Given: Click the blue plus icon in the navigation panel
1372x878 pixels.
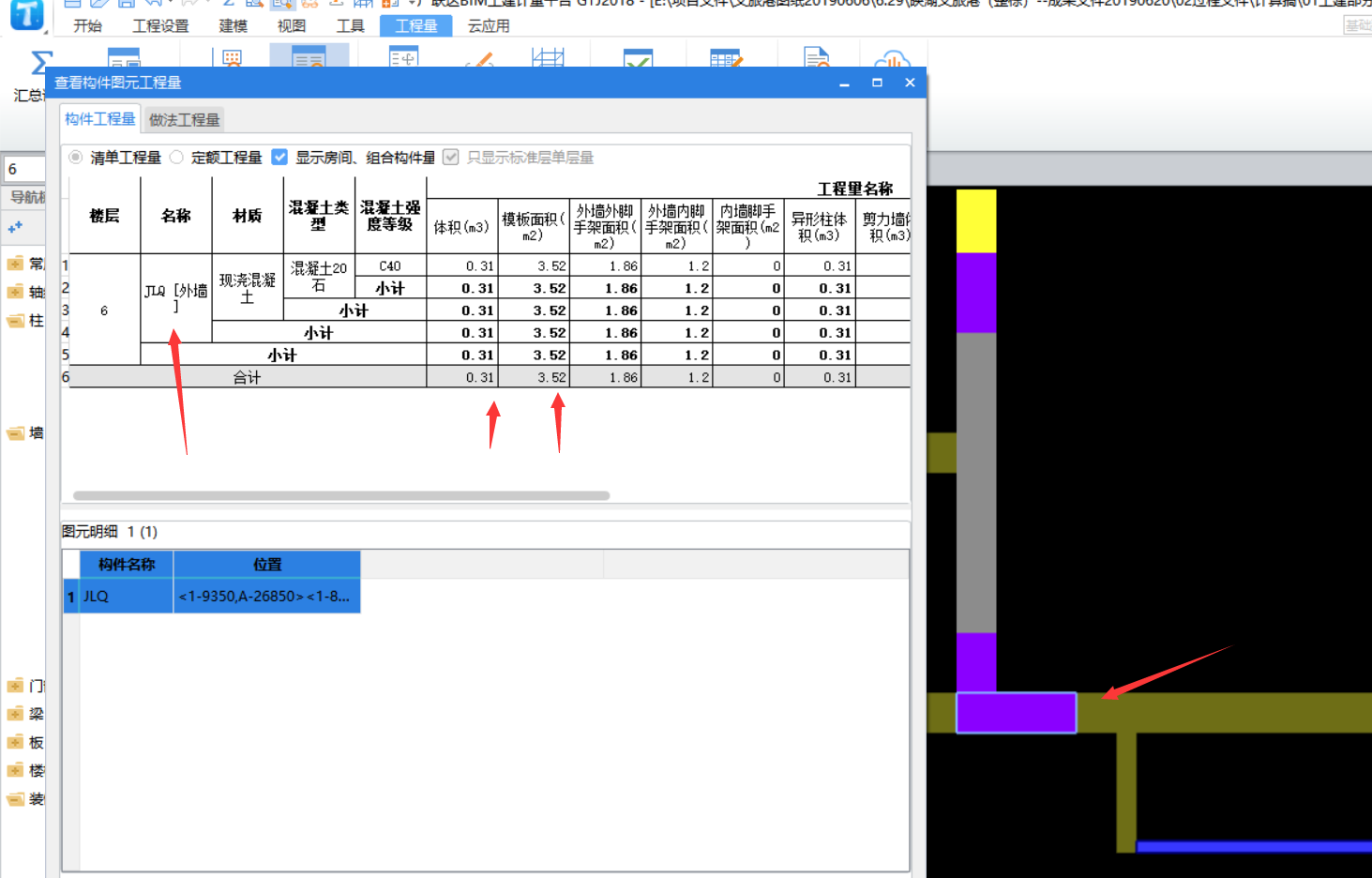Looking at the screenshot, I should pyautogui.click(x=15, y=227).
